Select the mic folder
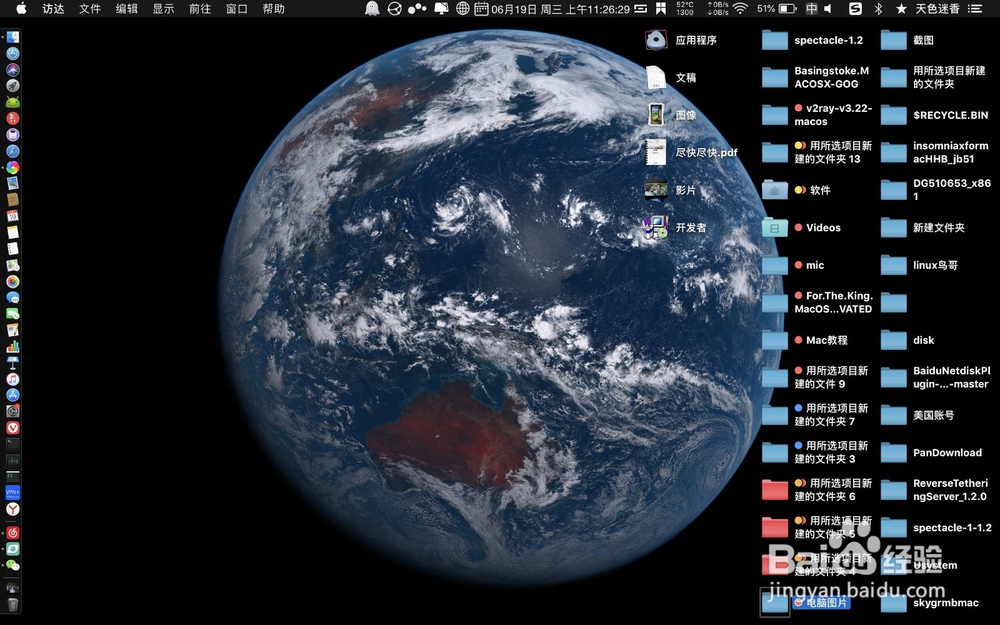1000x625 pixels. point(793,265)
